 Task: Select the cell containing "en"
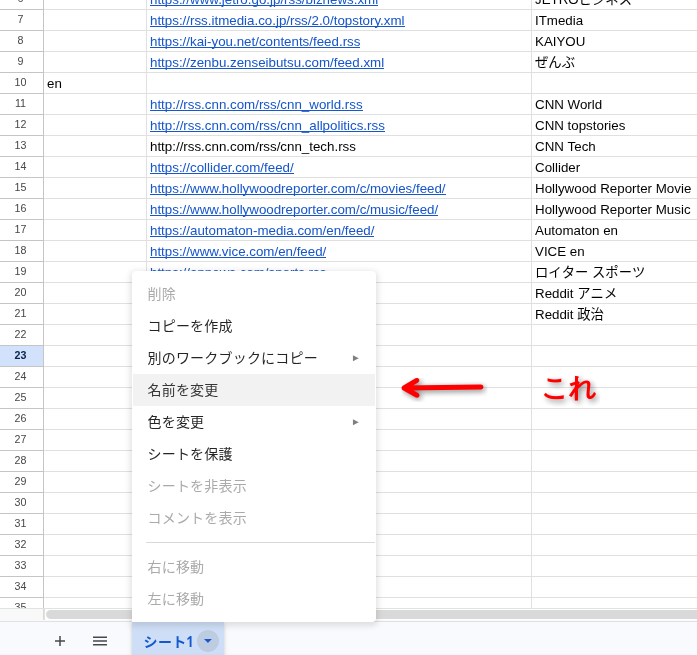pos(94,84)
